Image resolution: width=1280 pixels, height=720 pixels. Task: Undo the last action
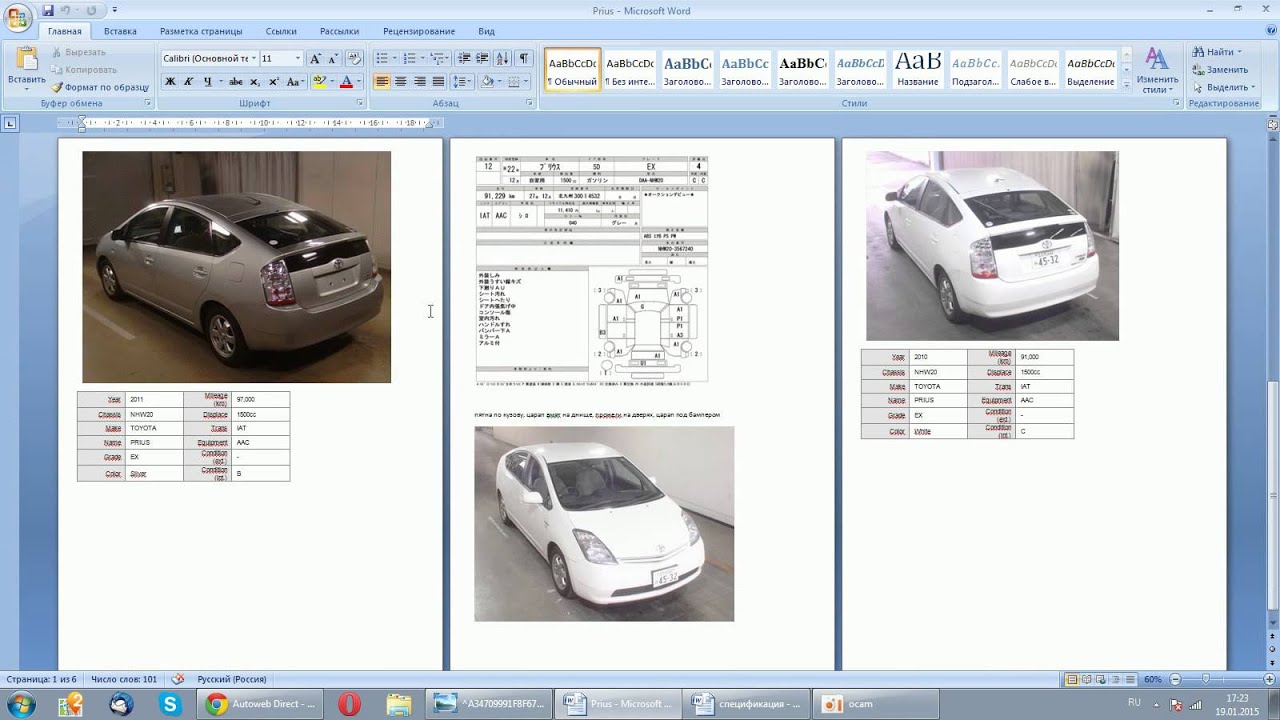[x=66, y=10]
